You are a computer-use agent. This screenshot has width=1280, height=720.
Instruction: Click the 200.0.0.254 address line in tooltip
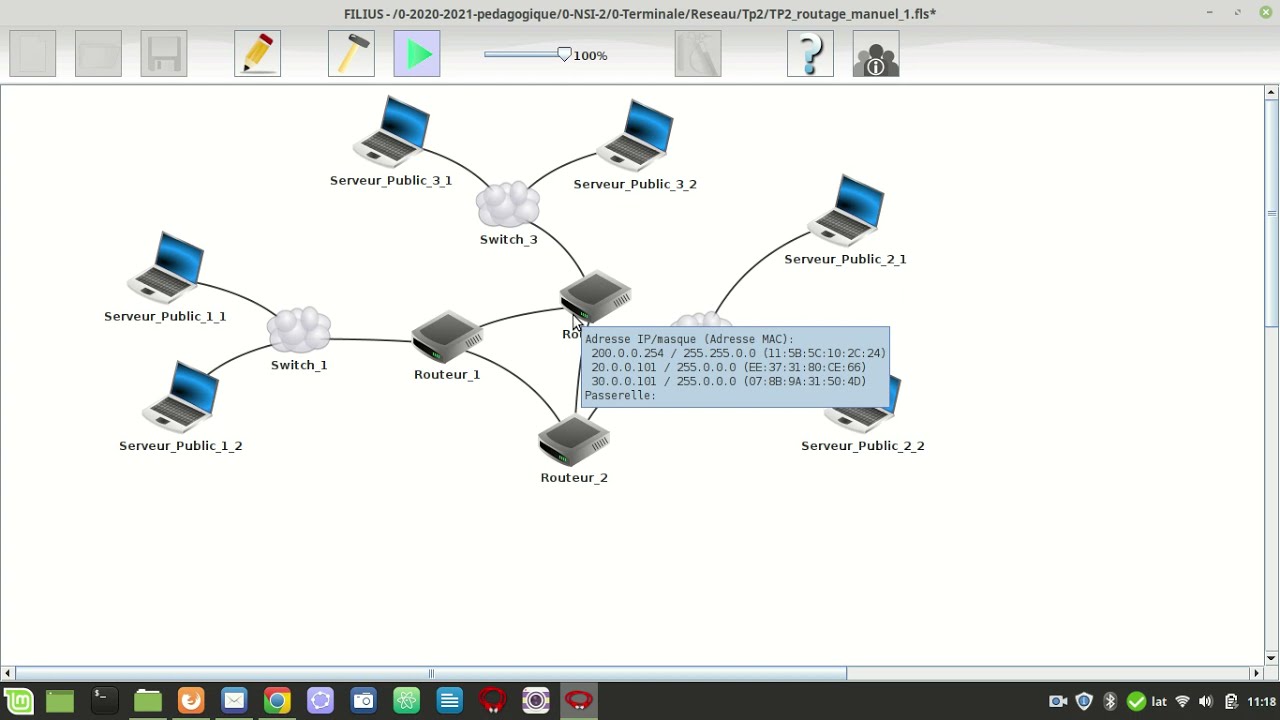(x=738, y=353)
